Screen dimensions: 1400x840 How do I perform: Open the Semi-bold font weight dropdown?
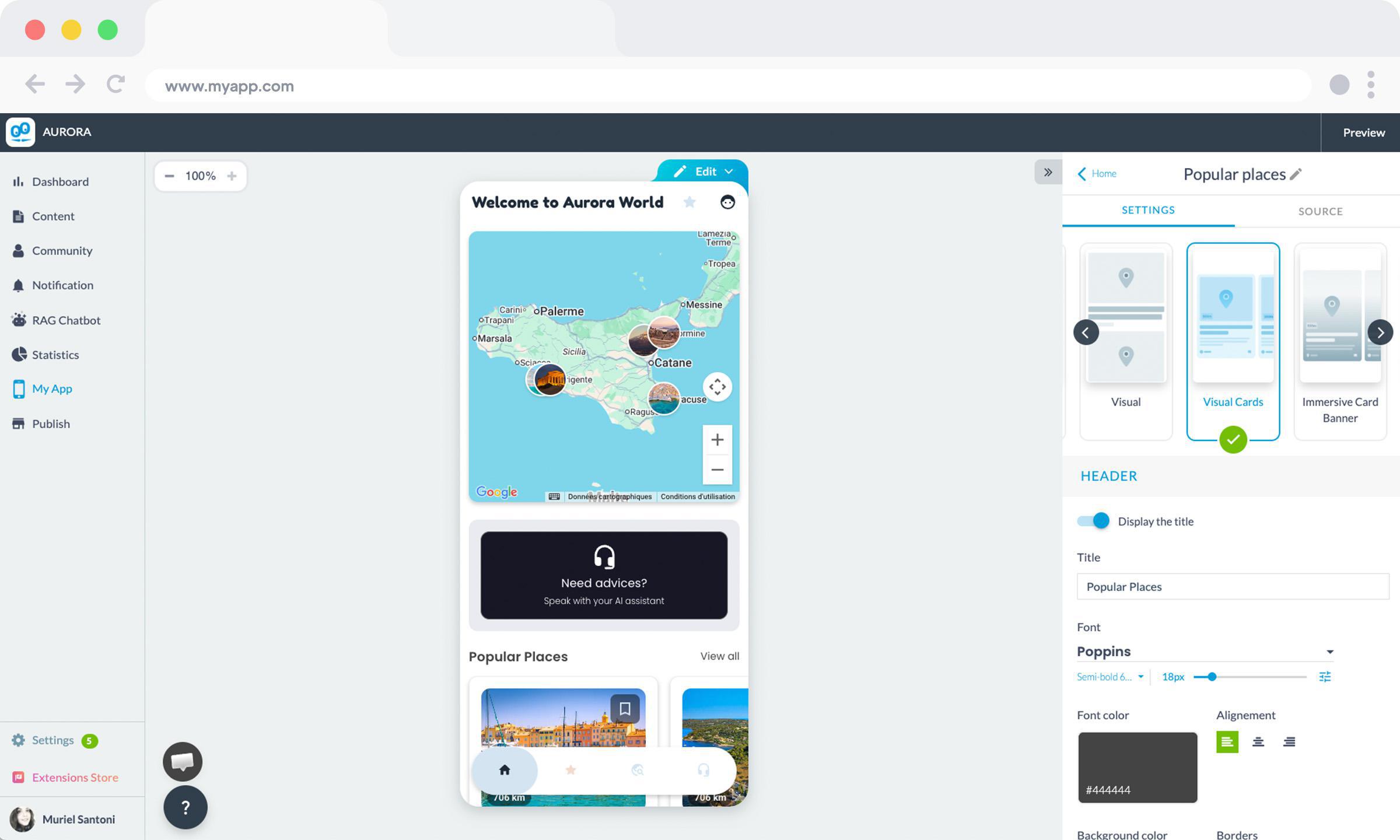(x=1109, y=677)
